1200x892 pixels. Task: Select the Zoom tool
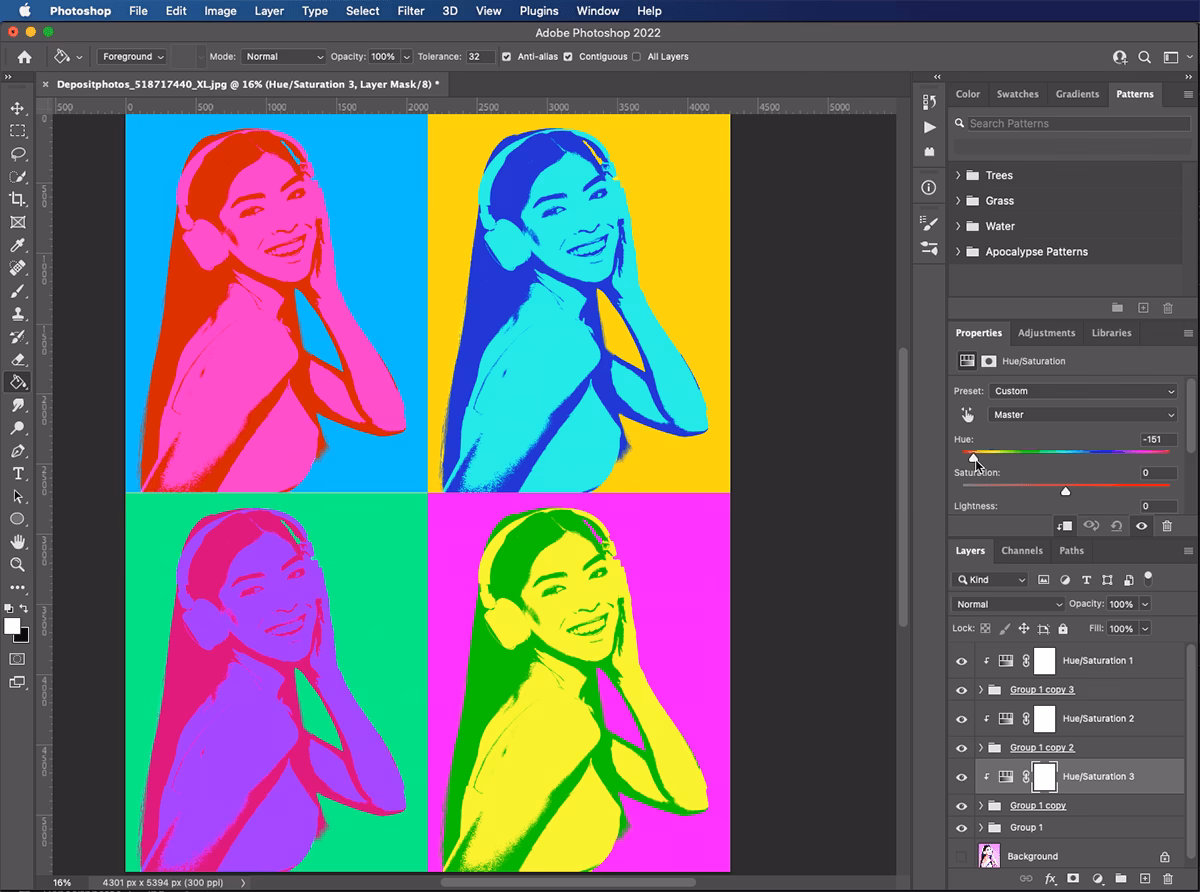(17, 564)
